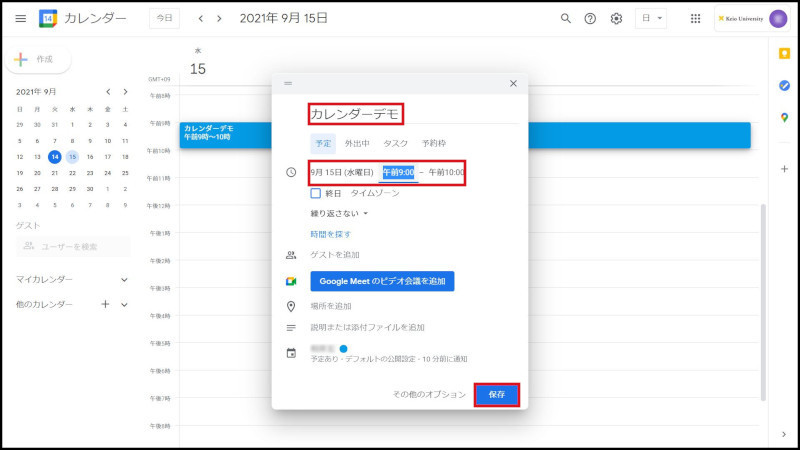Switch to the 外出中 tab
The image size is (800, 450).
(x=357, y=143)
